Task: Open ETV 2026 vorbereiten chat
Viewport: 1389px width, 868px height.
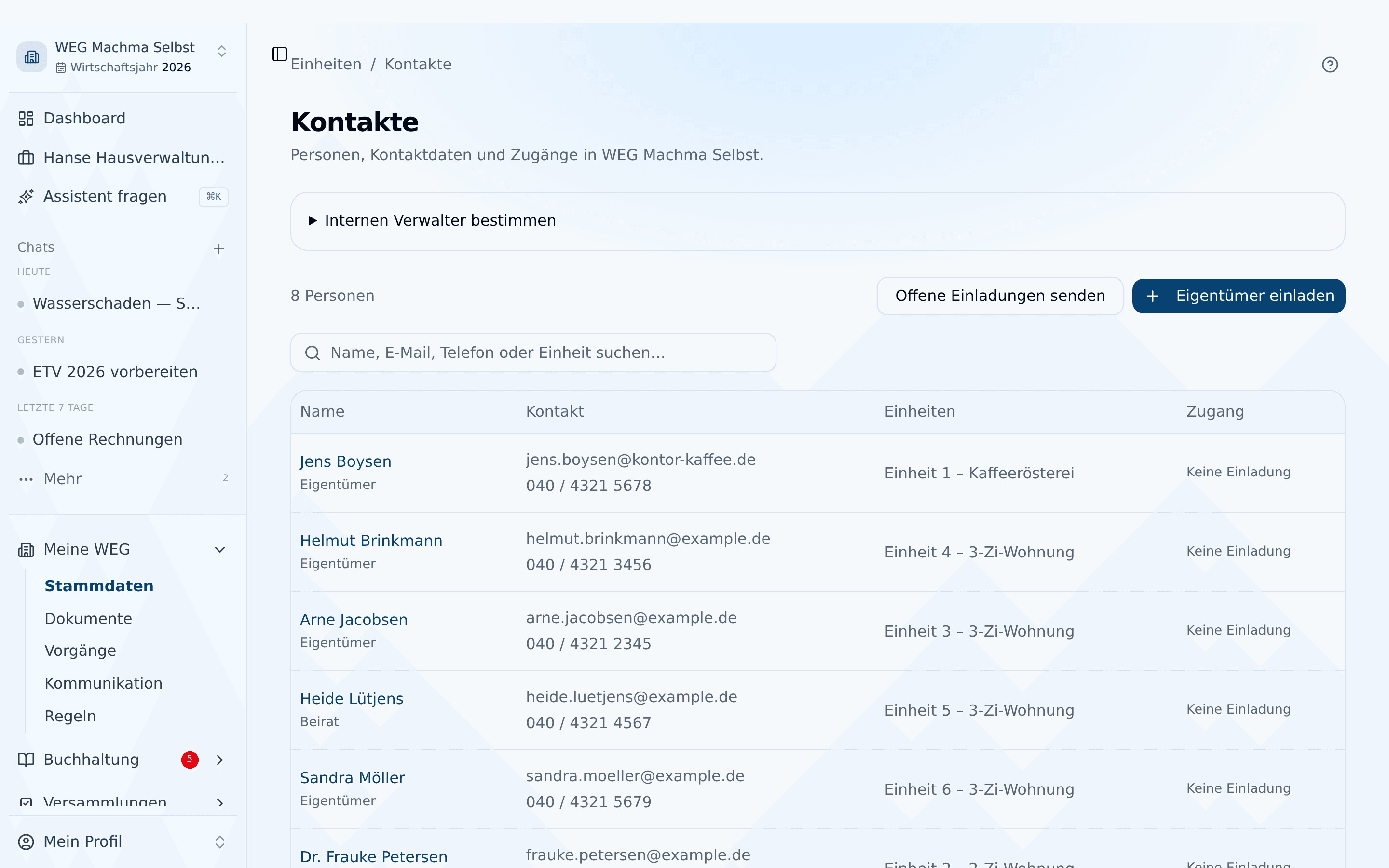Action: (x=115, y=372)
